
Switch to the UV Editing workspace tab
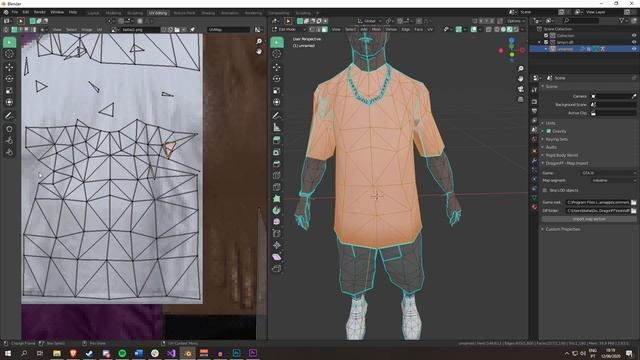point(158,13)
